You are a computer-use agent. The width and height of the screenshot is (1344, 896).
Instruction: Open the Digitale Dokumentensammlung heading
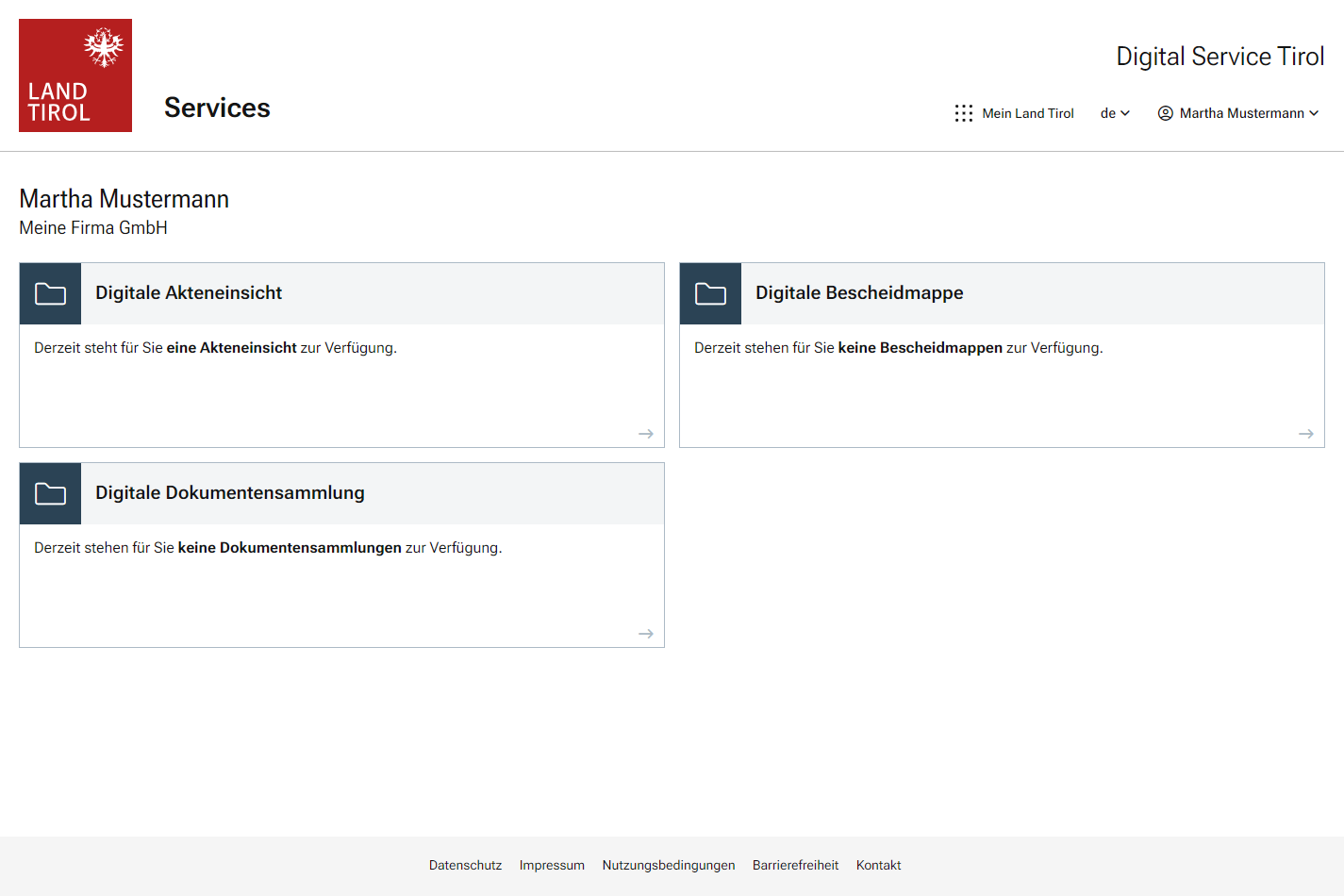tap(230, 493)
